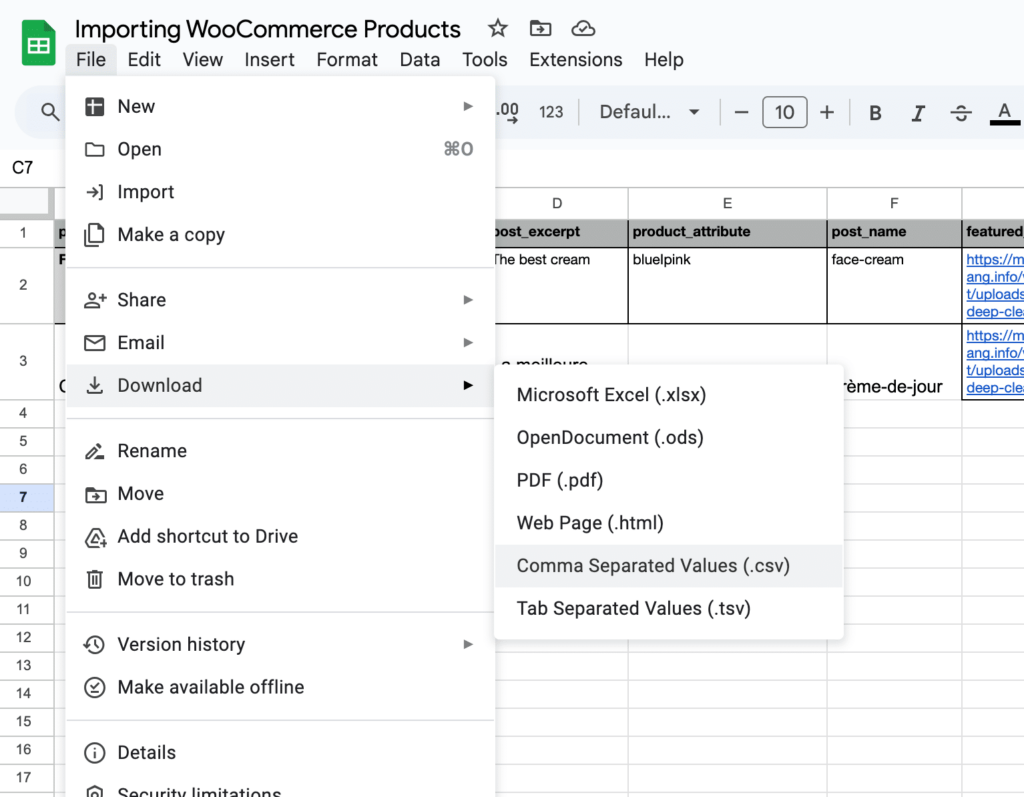This screenshot has height=797, width=1024.
Task: Download as Comma Separated Values (.csv)
Action: coord(669,566)
